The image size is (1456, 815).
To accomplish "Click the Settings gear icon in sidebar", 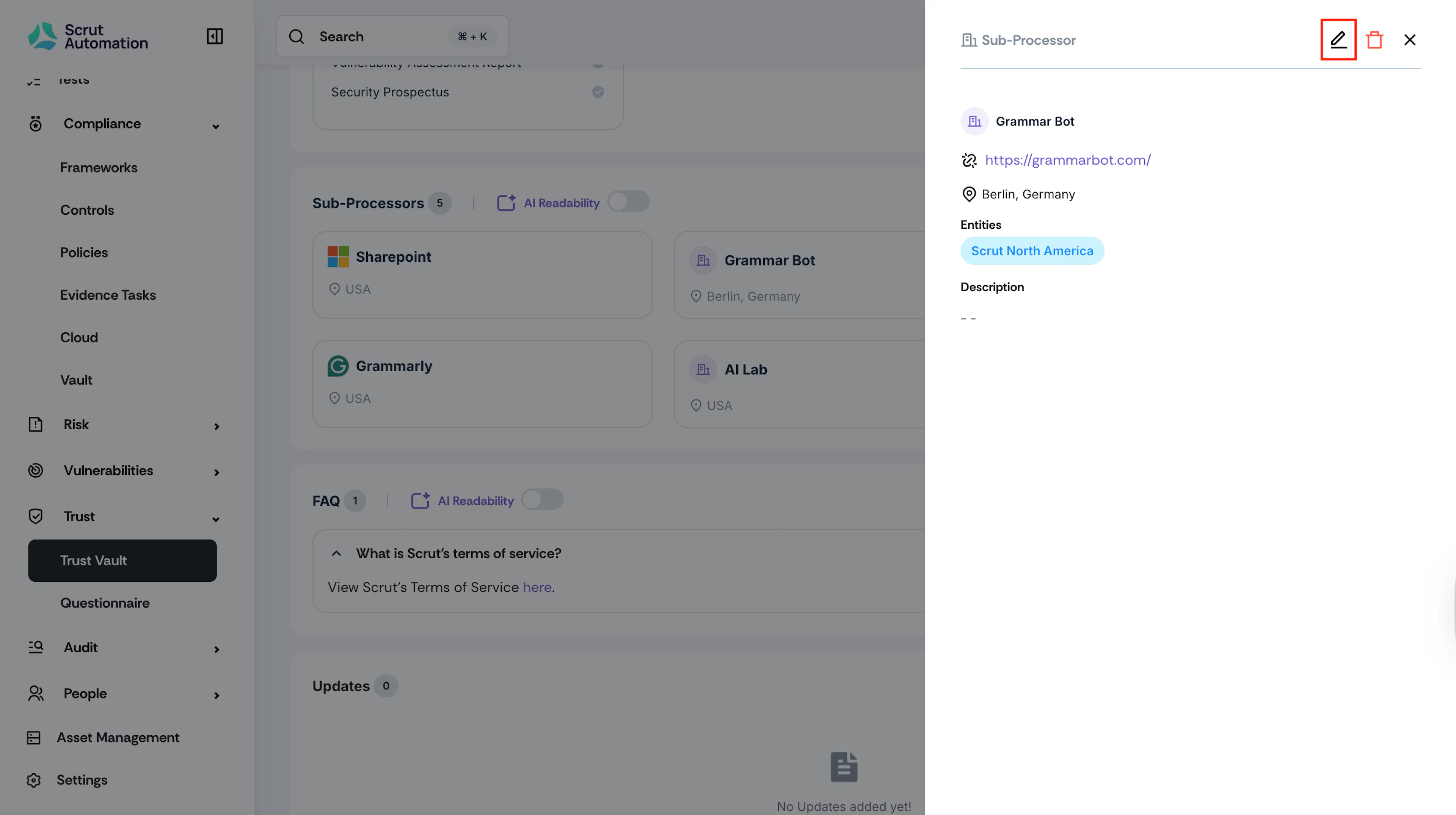I will click(x=34, y=780).
